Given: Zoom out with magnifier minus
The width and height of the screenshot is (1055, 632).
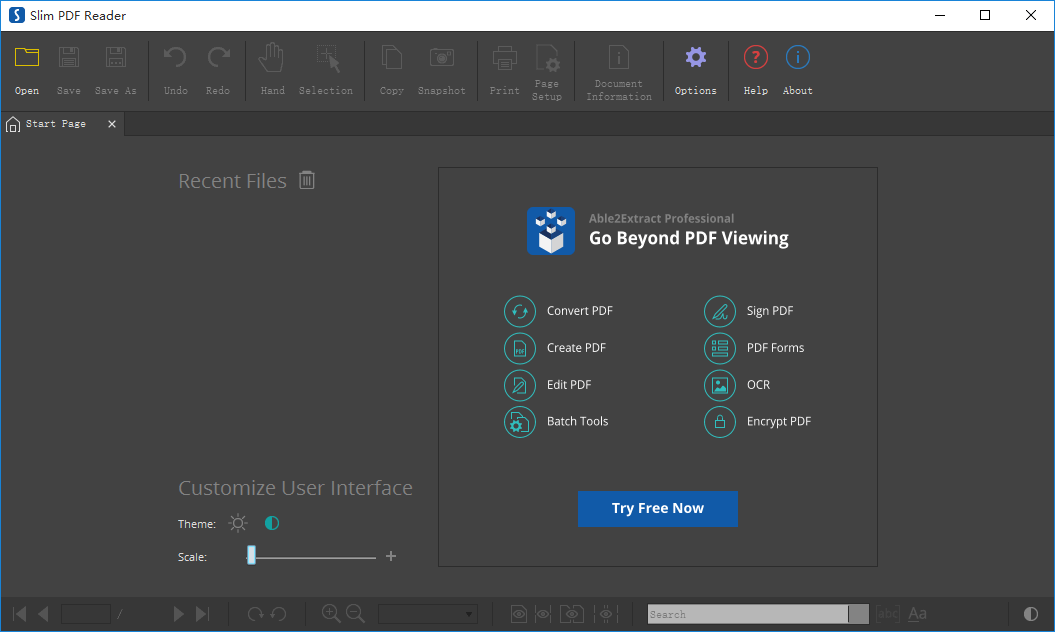Looking at the screenshot, I should [x=355, y=613].
